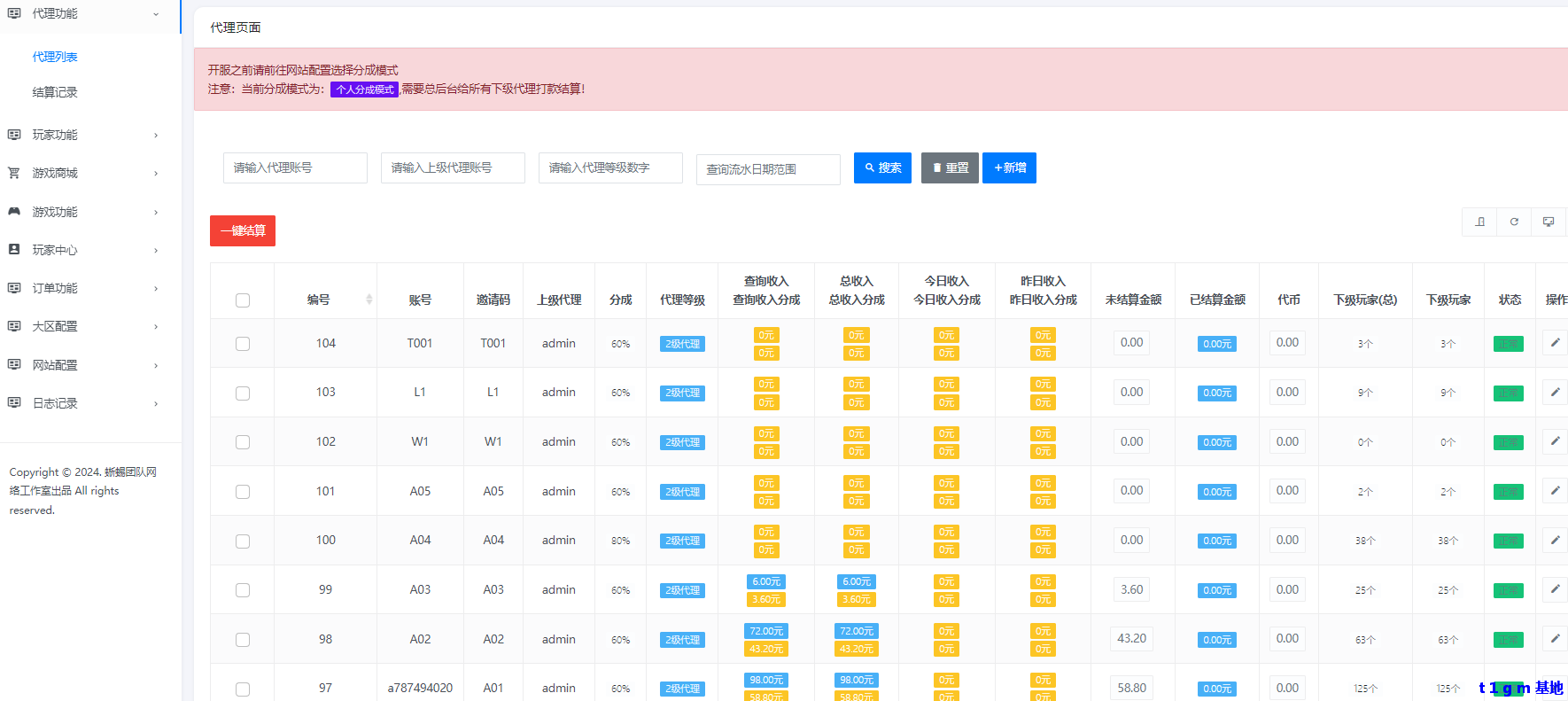Viewport: 1568px width, 701px height.
Task: Click the 网站配置 sidebar icon
Action: click(x=14, y=364)
